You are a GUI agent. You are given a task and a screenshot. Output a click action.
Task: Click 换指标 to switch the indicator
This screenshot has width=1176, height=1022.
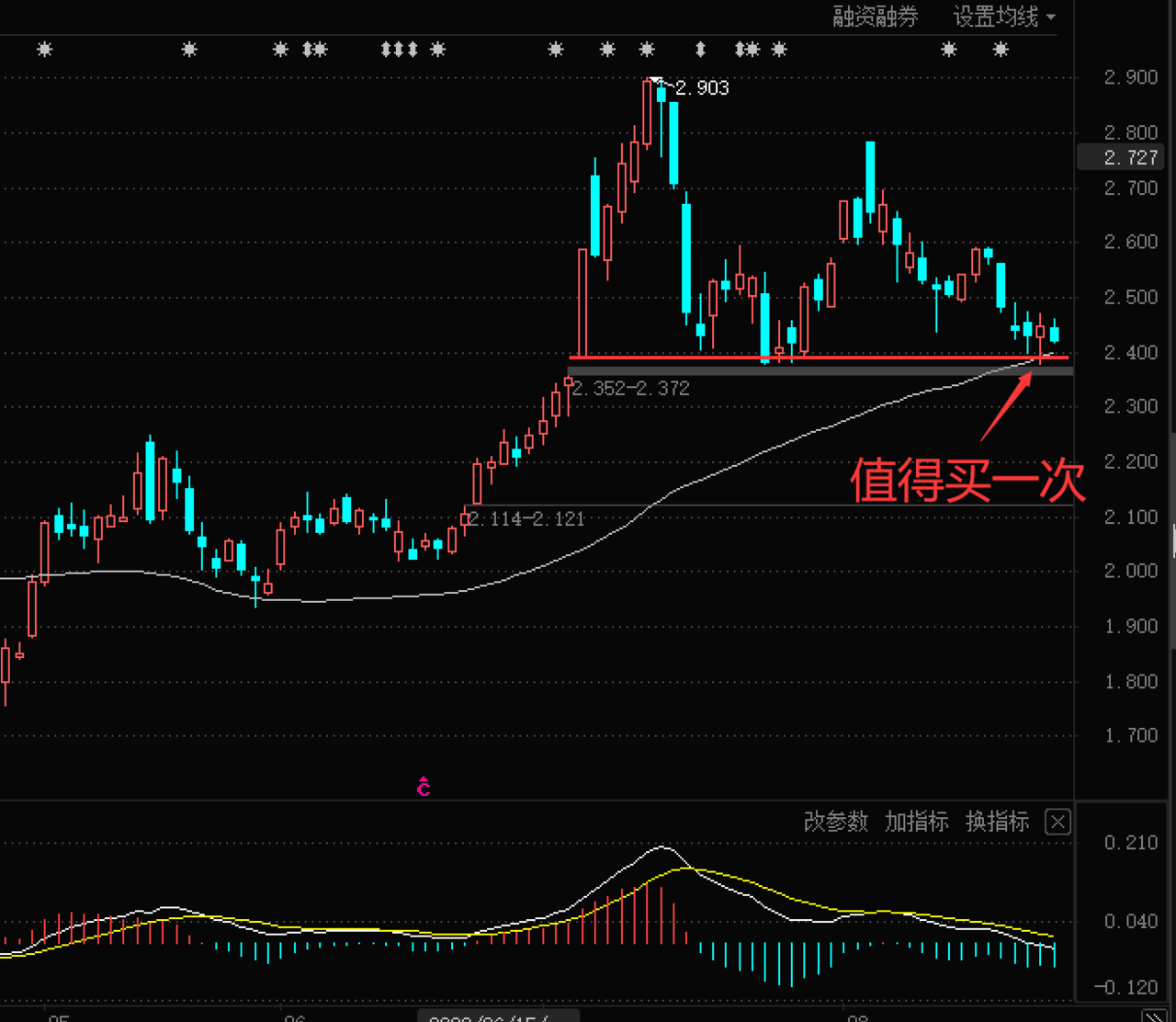[997, 822]
